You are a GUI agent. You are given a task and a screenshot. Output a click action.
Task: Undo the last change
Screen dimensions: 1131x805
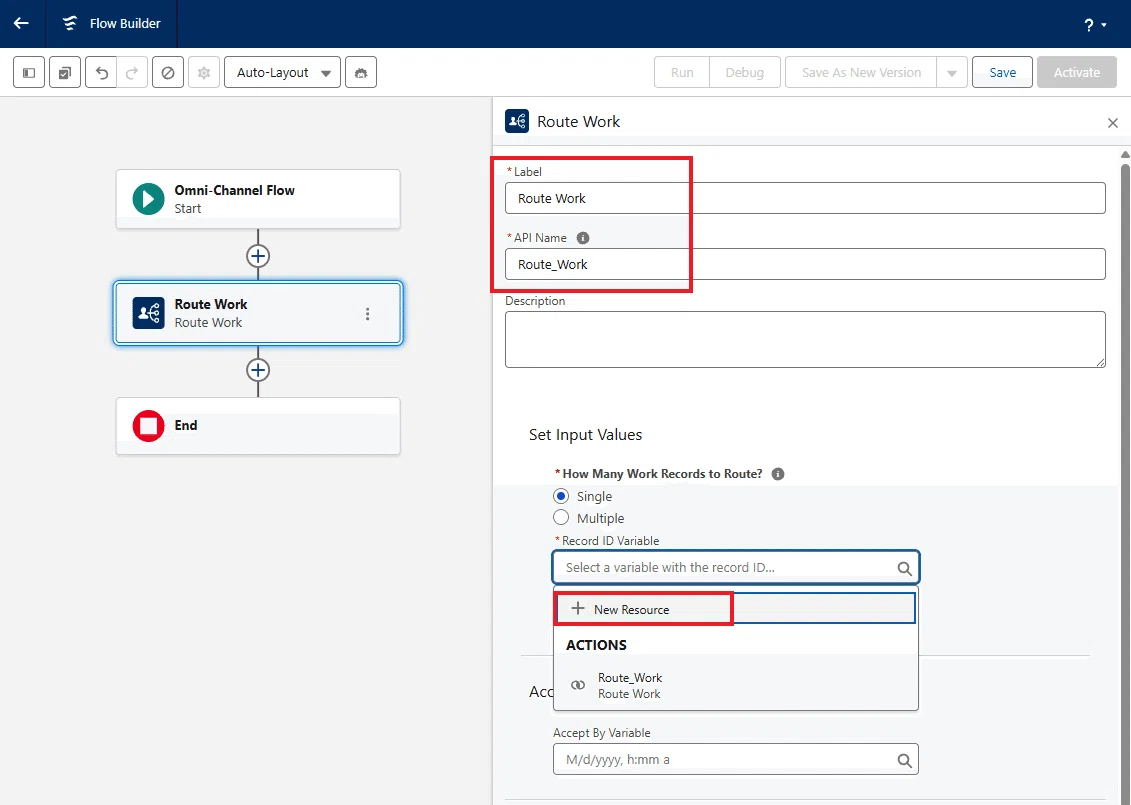pos(102,72)
